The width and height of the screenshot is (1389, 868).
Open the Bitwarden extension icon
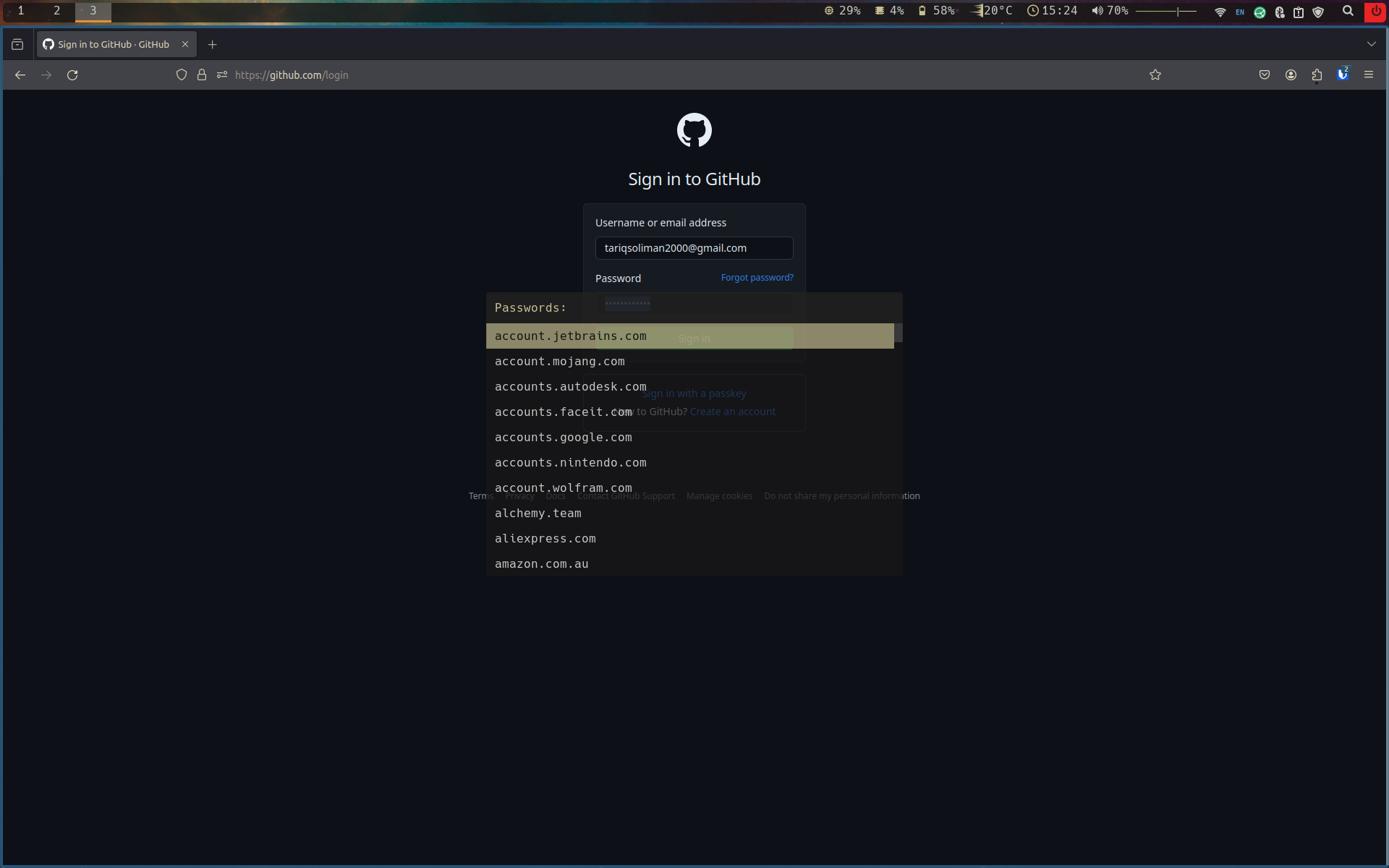tap(1342, 75)
